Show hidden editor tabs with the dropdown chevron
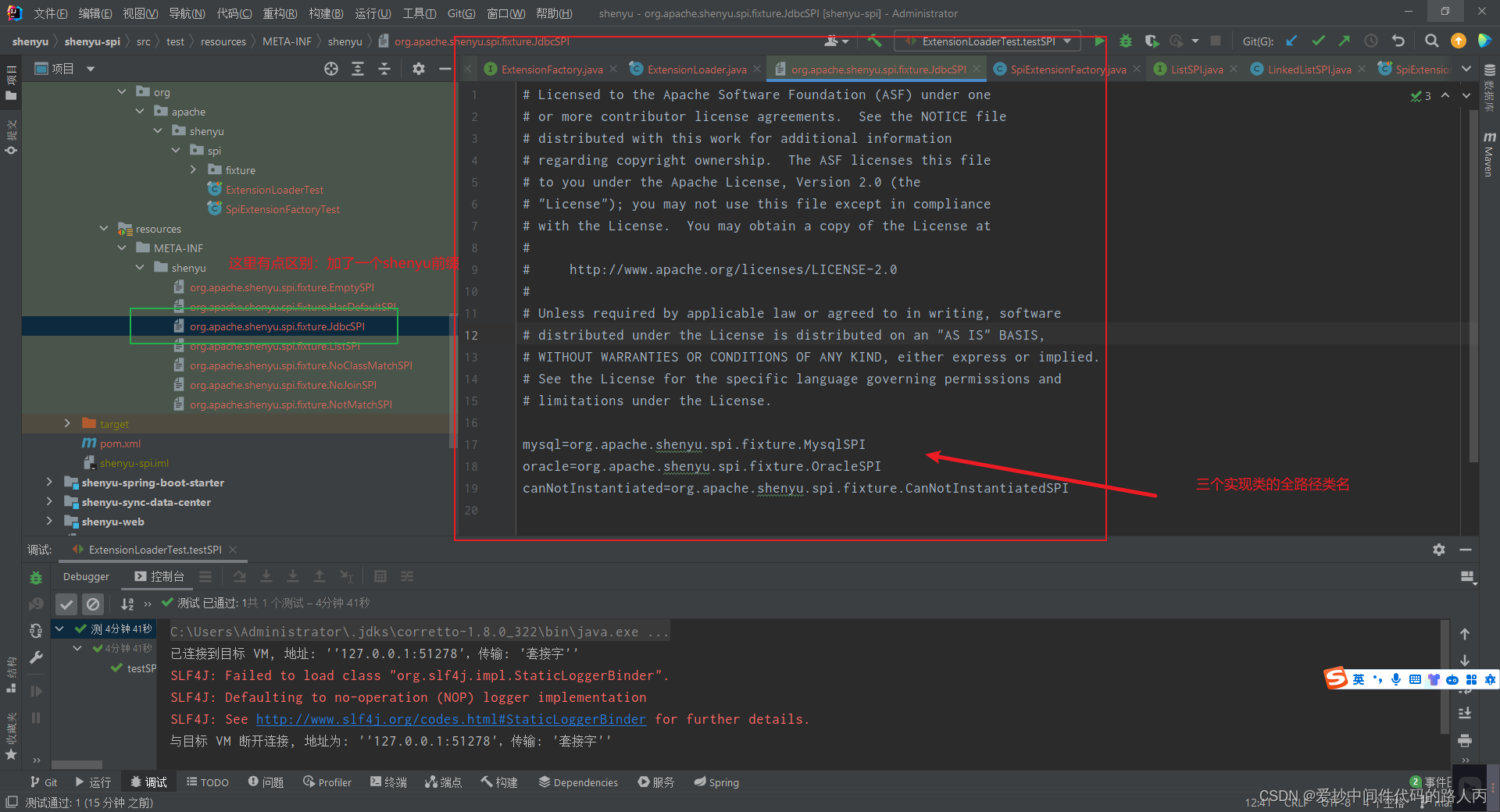The image size is (1500, 812). coord(1466,69)
